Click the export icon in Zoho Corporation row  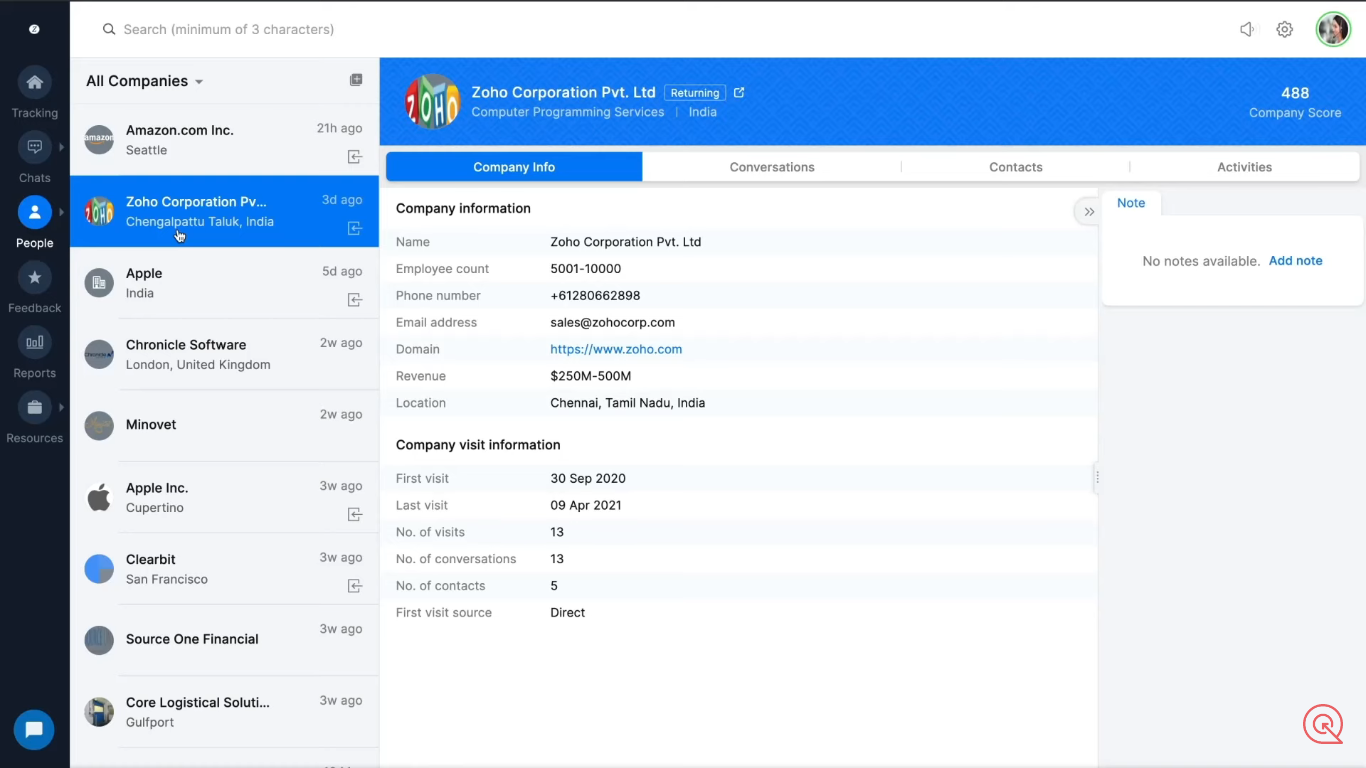(x=355, y=229)
